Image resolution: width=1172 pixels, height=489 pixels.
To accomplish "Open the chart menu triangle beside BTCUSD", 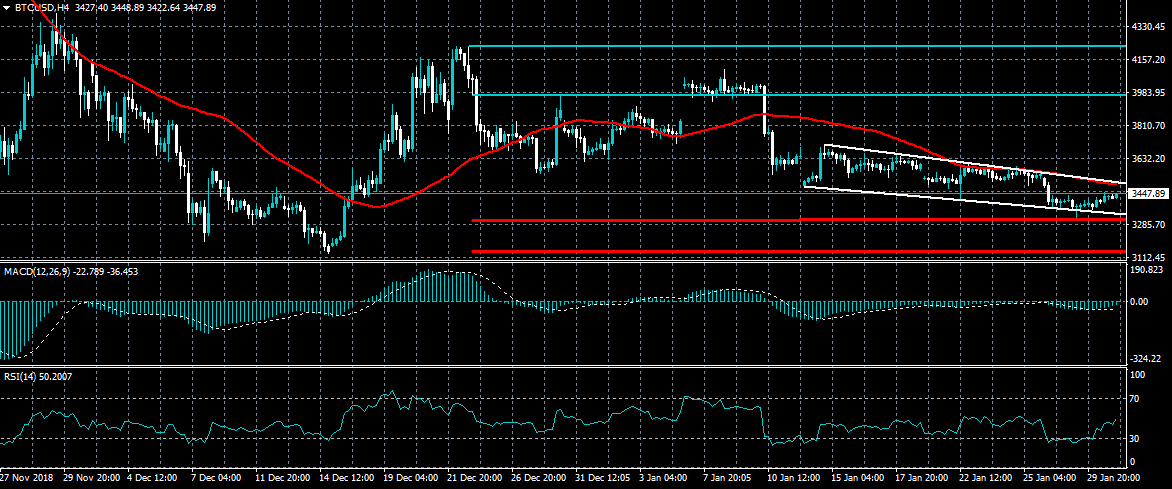I will click(x=7, y=7).
